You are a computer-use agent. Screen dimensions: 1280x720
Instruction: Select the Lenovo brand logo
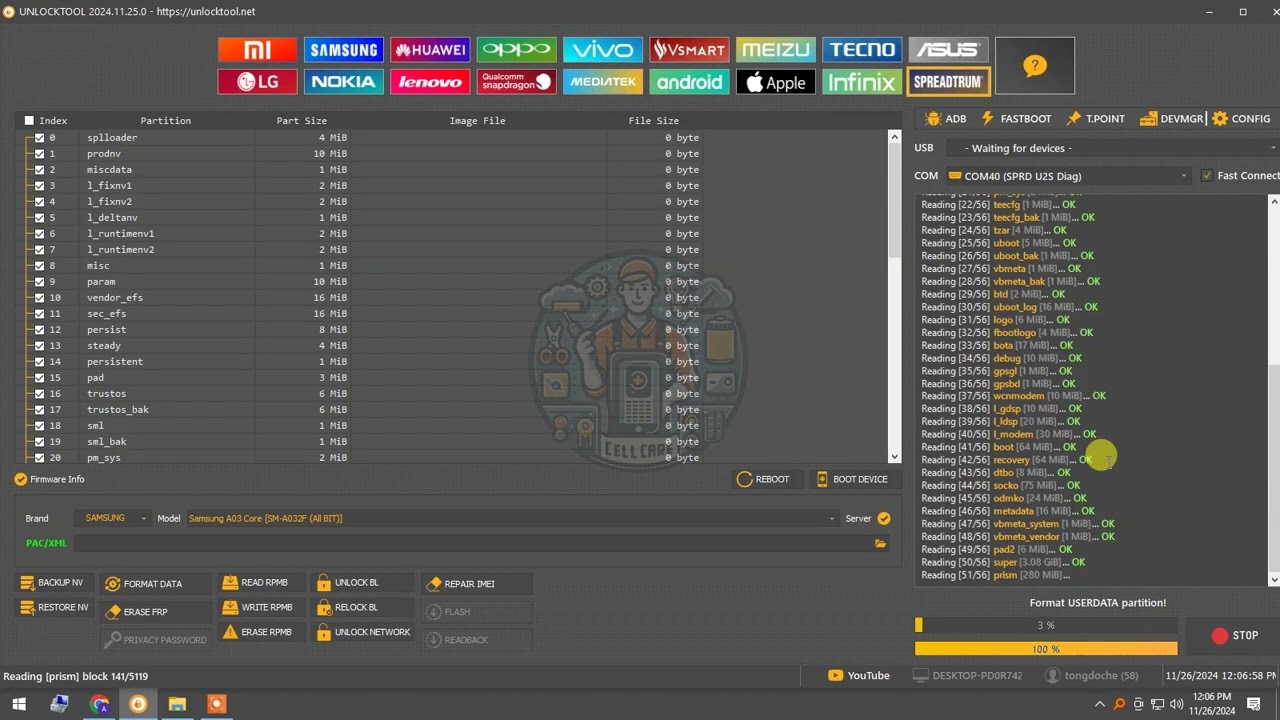tap(430, 82)
